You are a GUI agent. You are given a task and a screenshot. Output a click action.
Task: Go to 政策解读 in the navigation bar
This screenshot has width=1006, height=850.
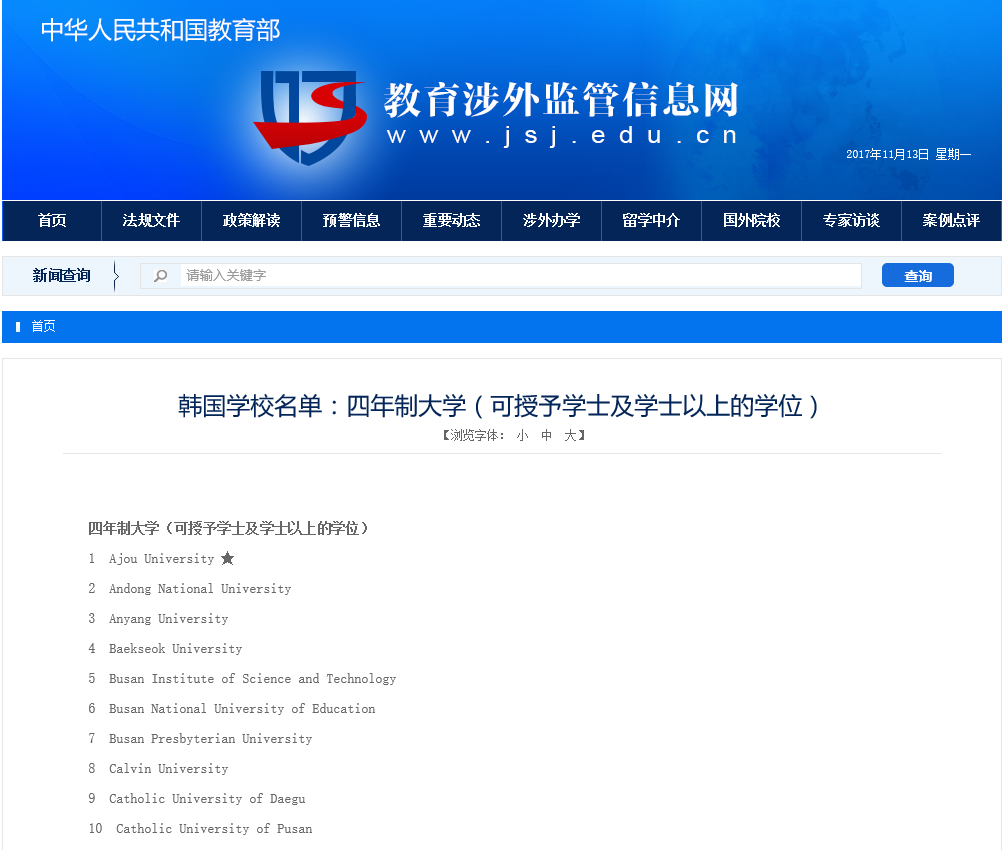tap(252, 221)
